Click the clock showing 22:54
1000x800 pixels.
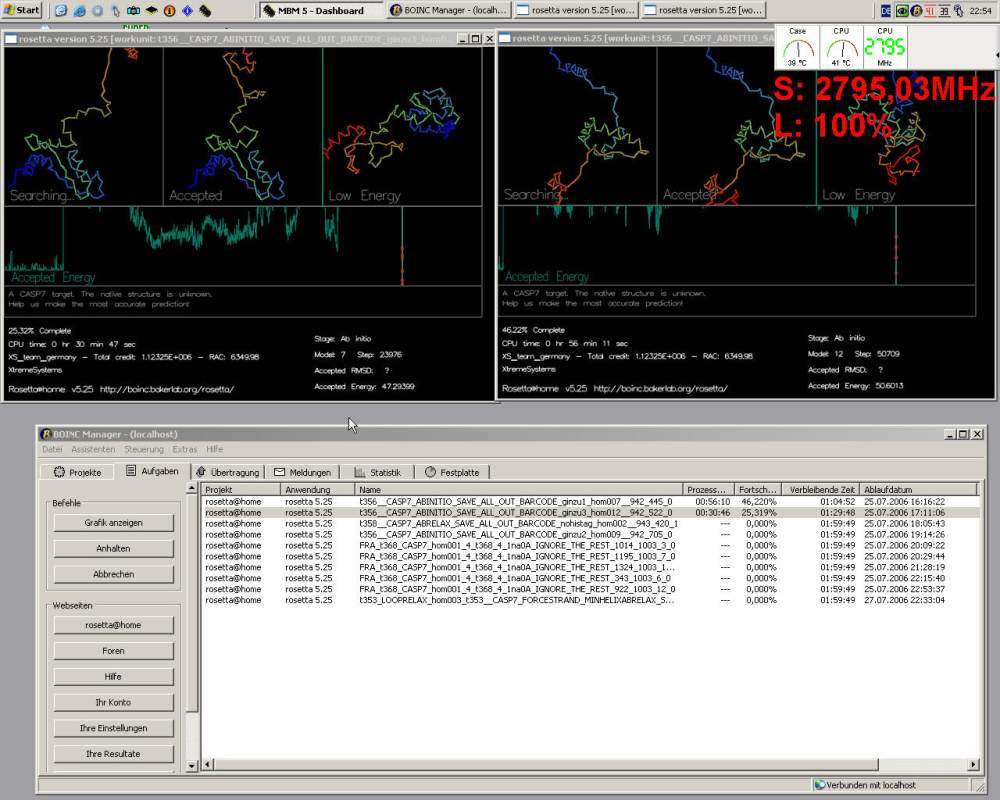(980, 10)
